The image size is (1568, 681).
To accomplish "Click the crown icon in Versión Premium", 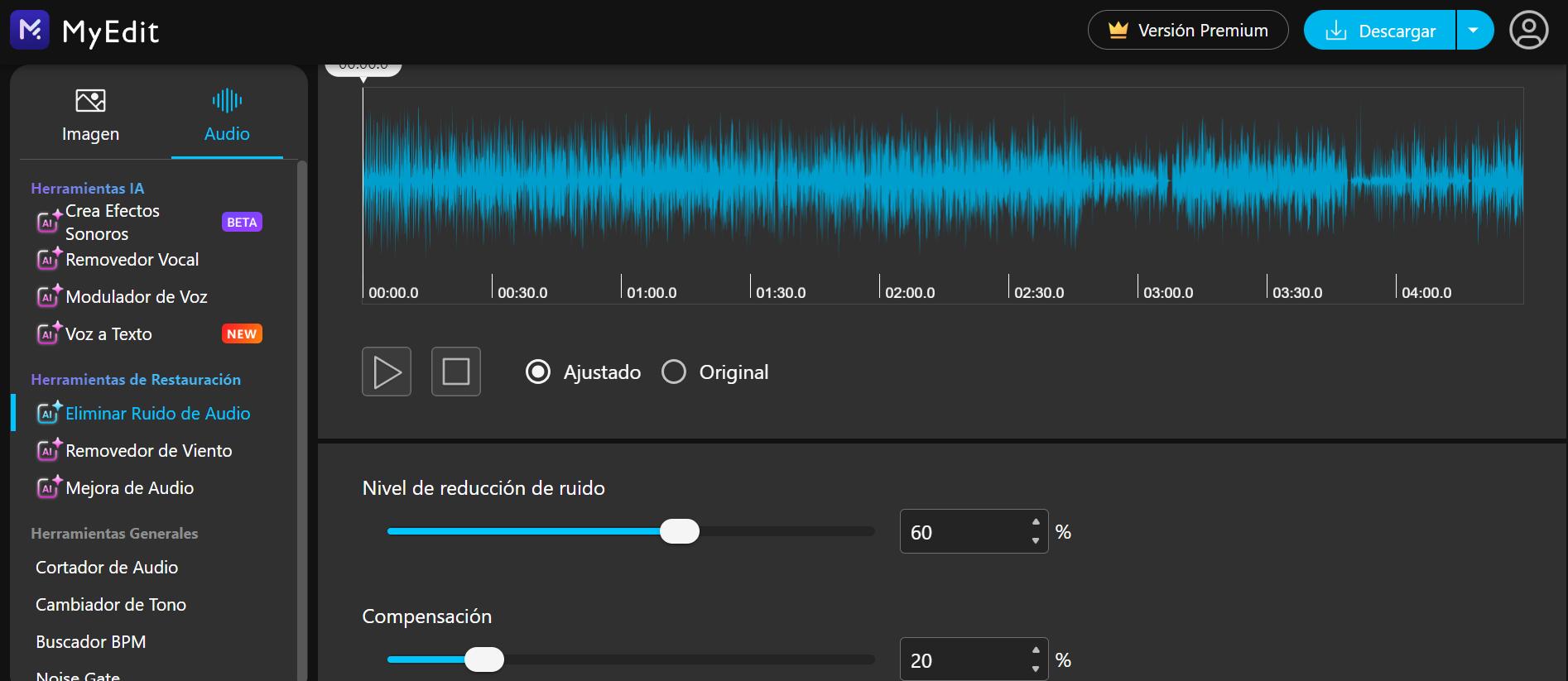I will point(1118,31).
